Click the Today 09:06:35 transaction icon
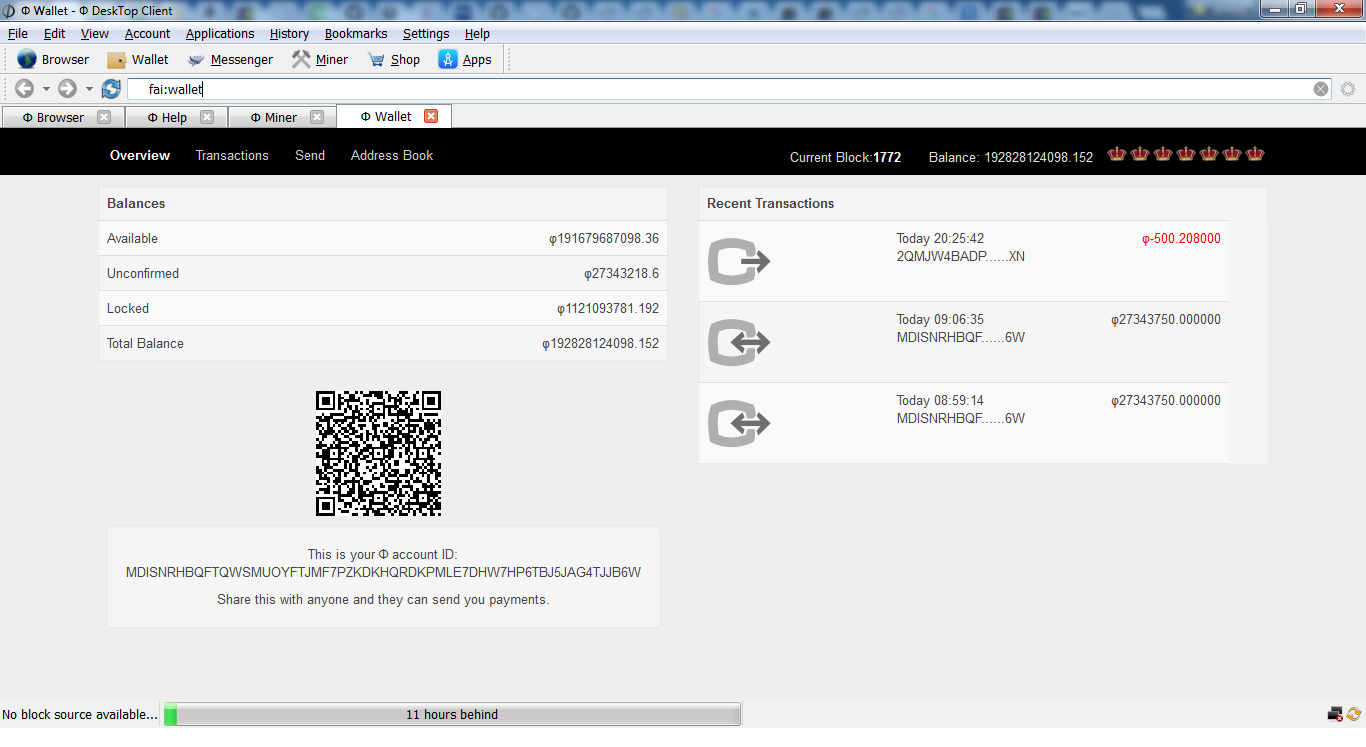This screenshot has height=747, width=1366. pyautogui.click(x=739, y=342)
